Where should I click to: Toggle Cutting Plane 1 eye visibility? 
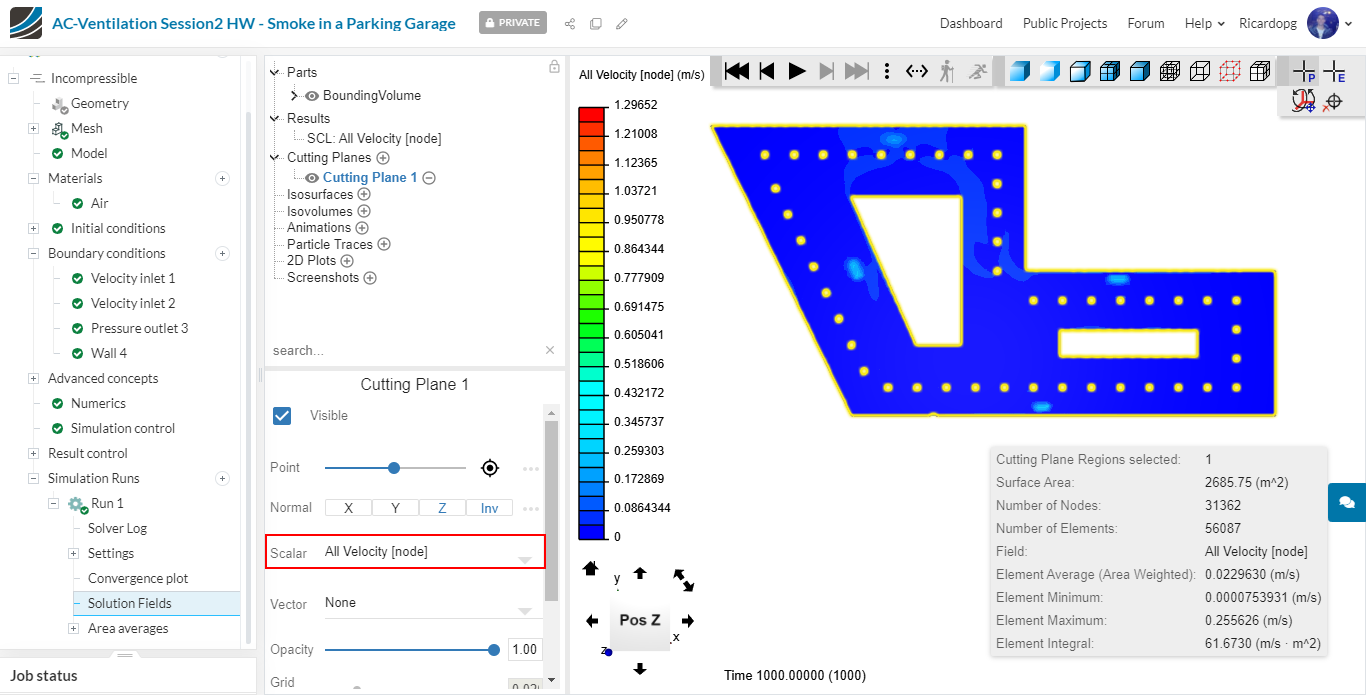coord(312,178)
